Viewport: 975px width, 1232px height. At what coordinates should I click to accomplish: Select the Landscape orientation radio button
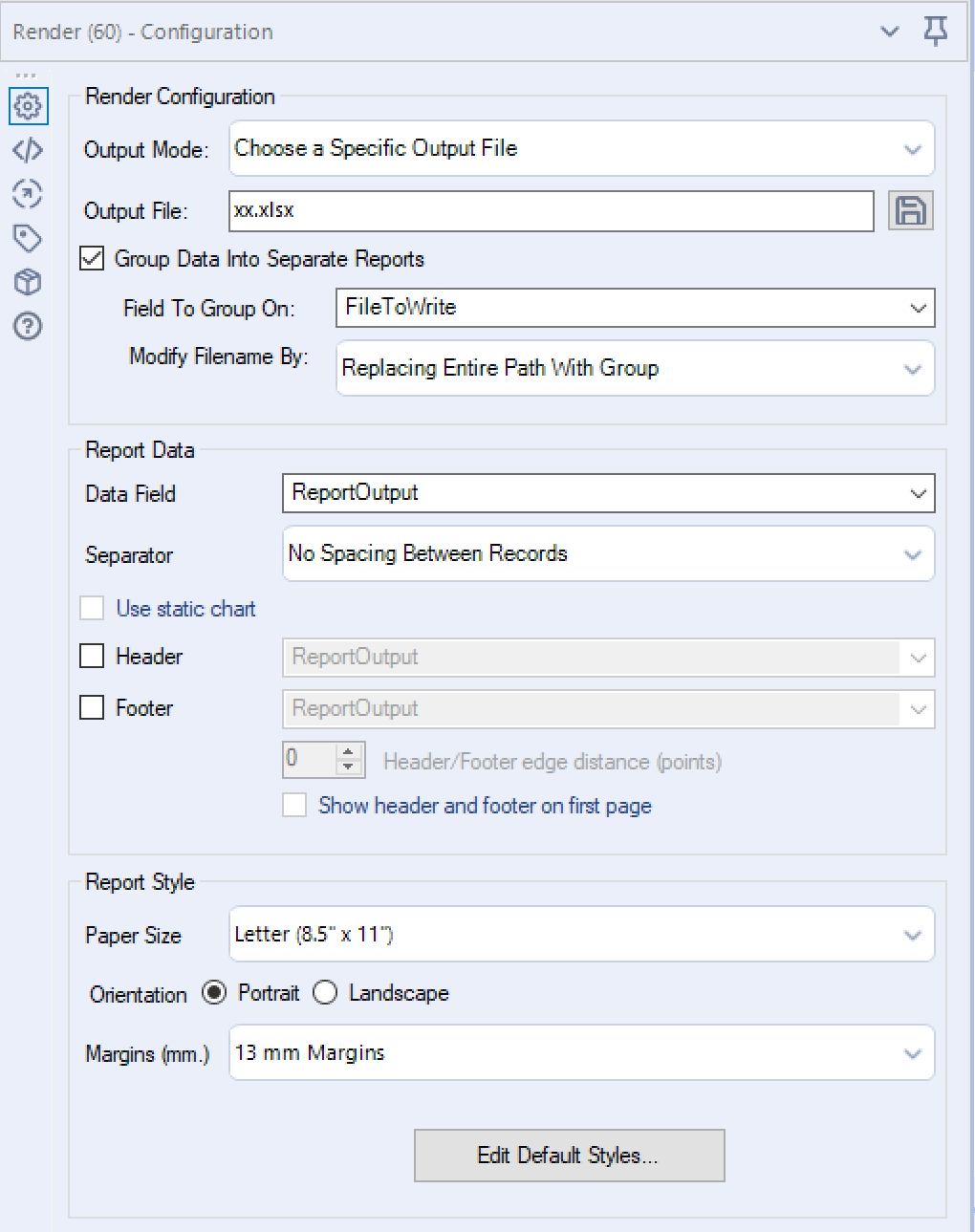click(x=325, y=993)
